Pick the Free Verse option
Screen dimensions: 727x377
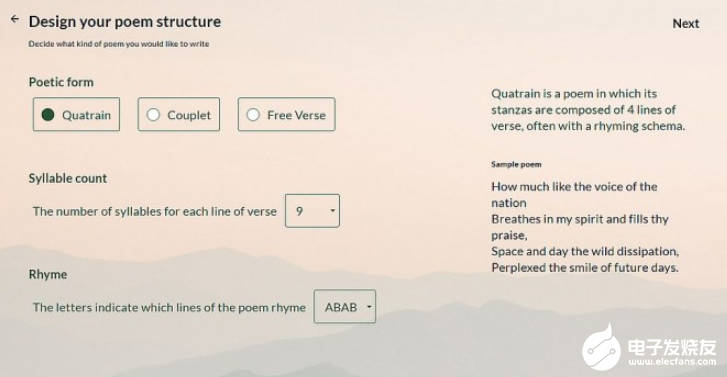[287, 114]
